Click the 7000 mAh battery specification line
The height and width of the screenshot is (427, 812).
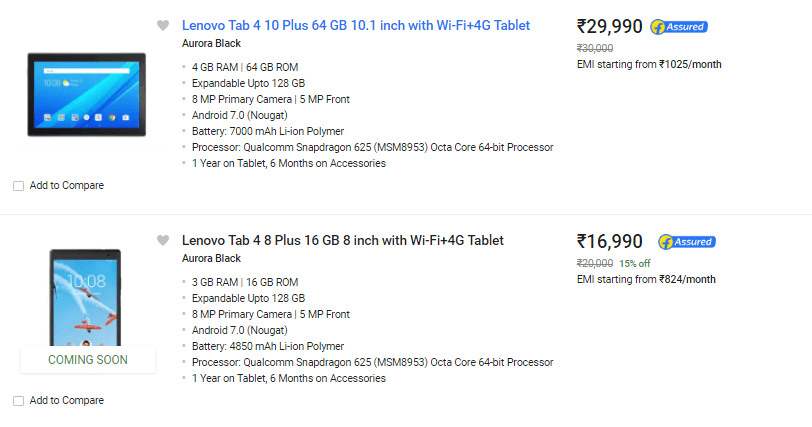click(x=268, y=131)
